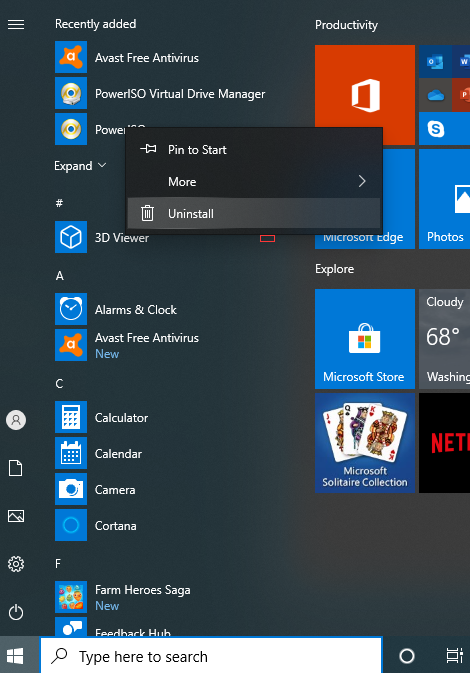The height and width of the screenshot is (673, 470).
Task: Open the Microsoft Solitaire Collection tile
Action: click(365, 443)
